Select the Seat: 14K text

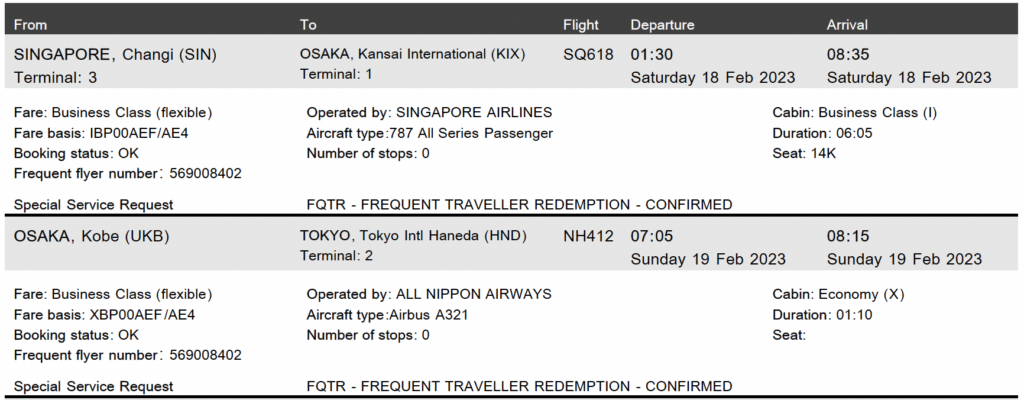pyautogui.click(x=803, y=153)
